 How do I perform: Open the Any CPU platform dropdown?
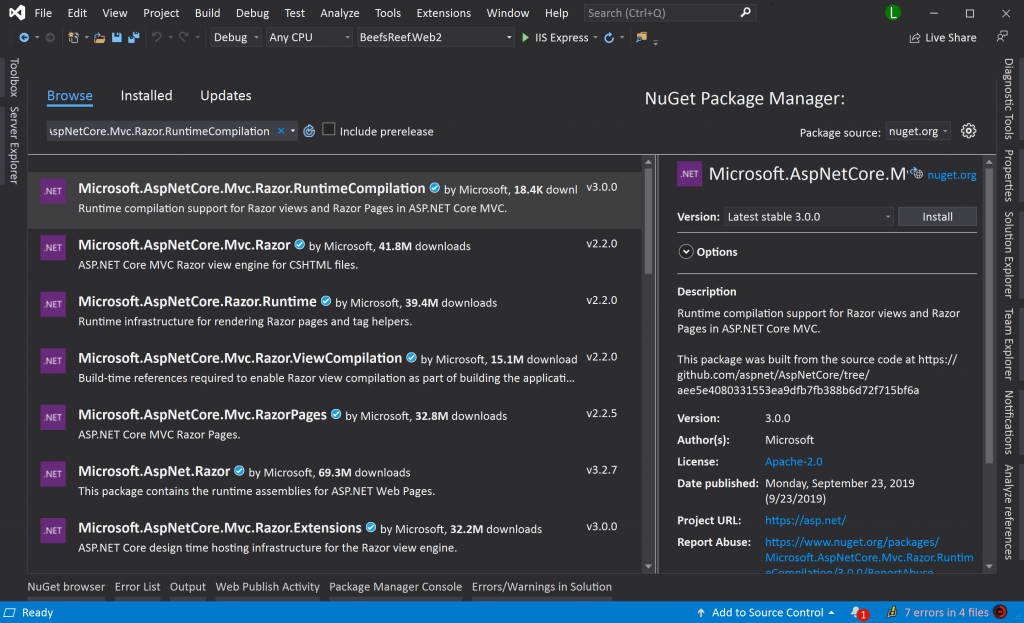coord(309,37)
